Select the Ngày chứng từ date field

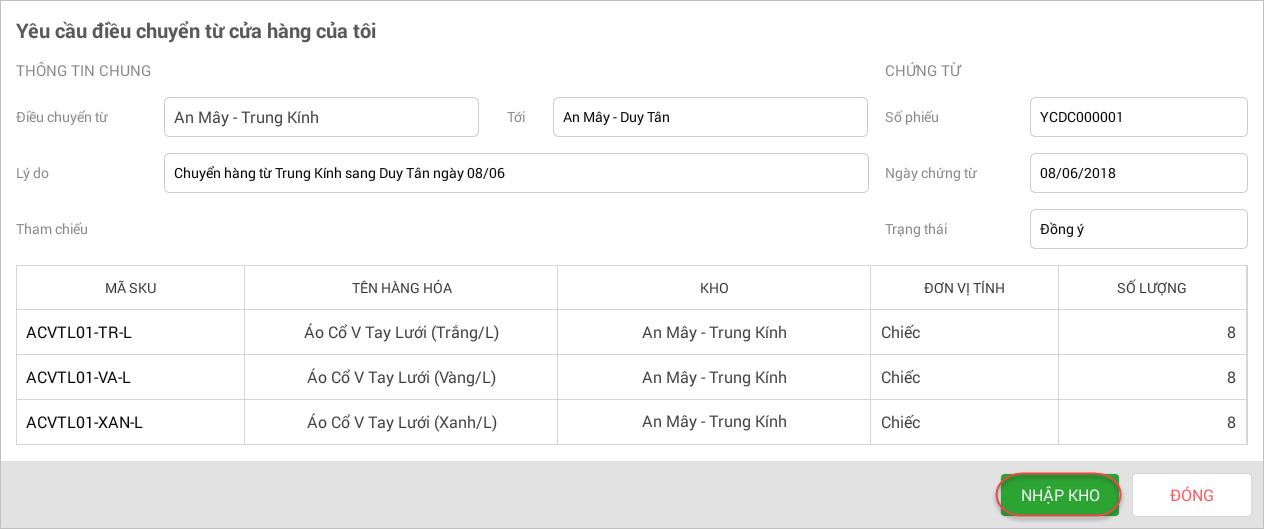(x=1138, y=173)
